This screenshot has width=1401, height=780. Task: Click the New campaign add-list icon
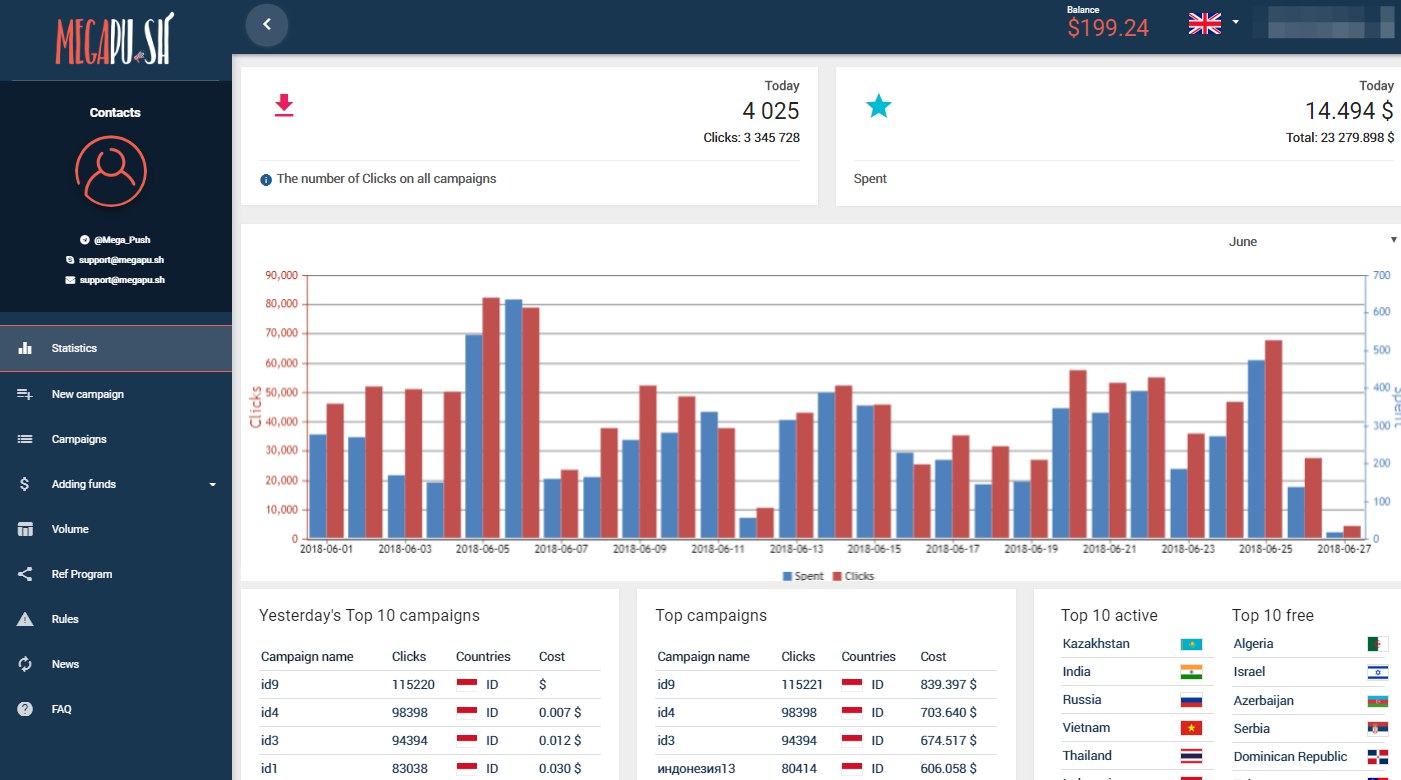[26, 394]
